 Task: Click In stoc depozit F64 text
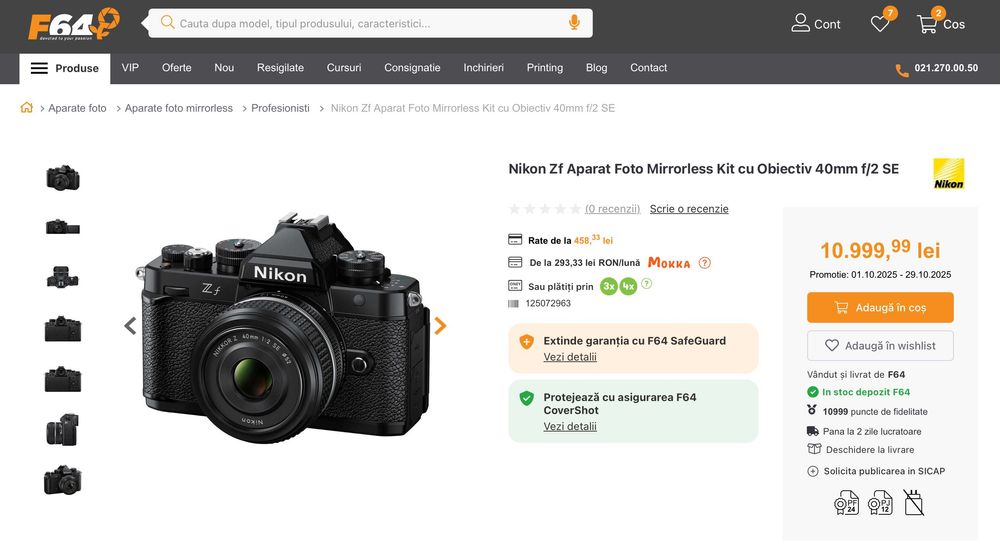coord(865,392)
